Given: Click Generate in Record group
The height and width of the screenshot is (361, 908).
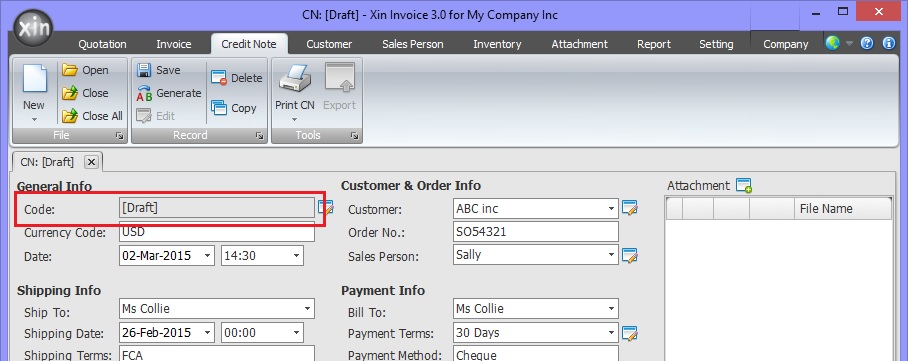Looking at the screenshot, I should pos(169,93).
